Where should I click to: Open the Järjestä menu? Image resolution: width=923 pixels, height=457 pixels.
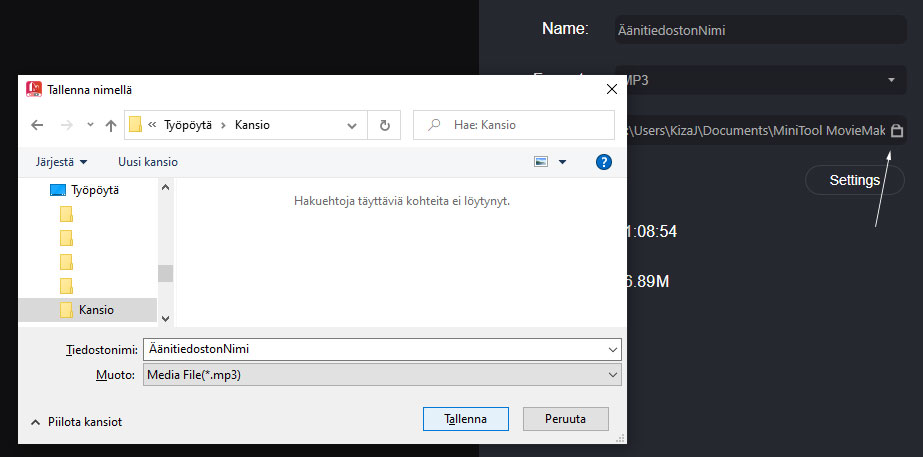click(62, 161)
